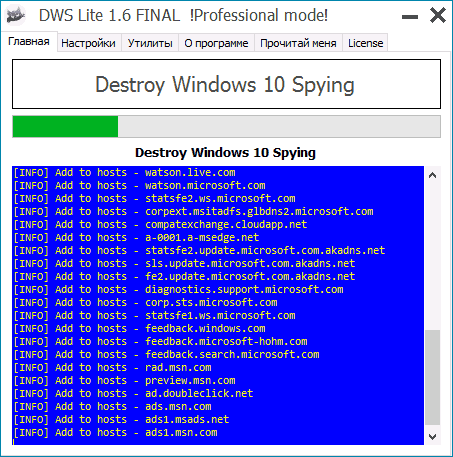The height and width of the screenshot is (457, 453).
Task: Select the log line feedback.windows.com
Action: (x=139, y=329)
